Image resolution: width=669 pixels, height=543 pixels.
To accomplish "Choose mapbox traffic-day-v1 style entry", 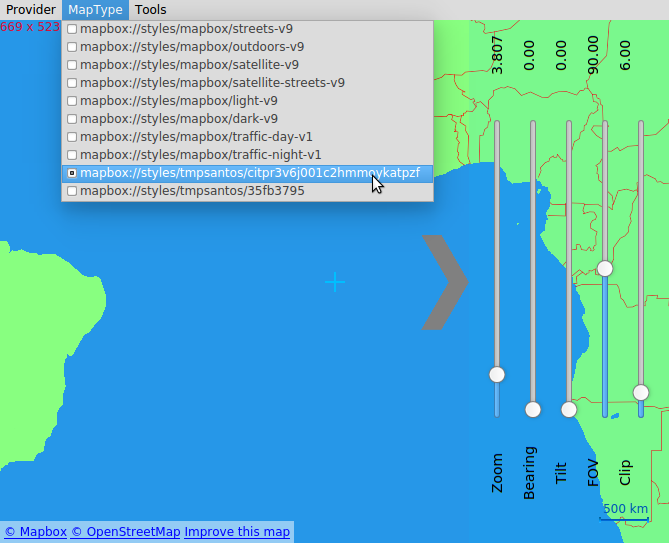I will (x=247, y=137).
